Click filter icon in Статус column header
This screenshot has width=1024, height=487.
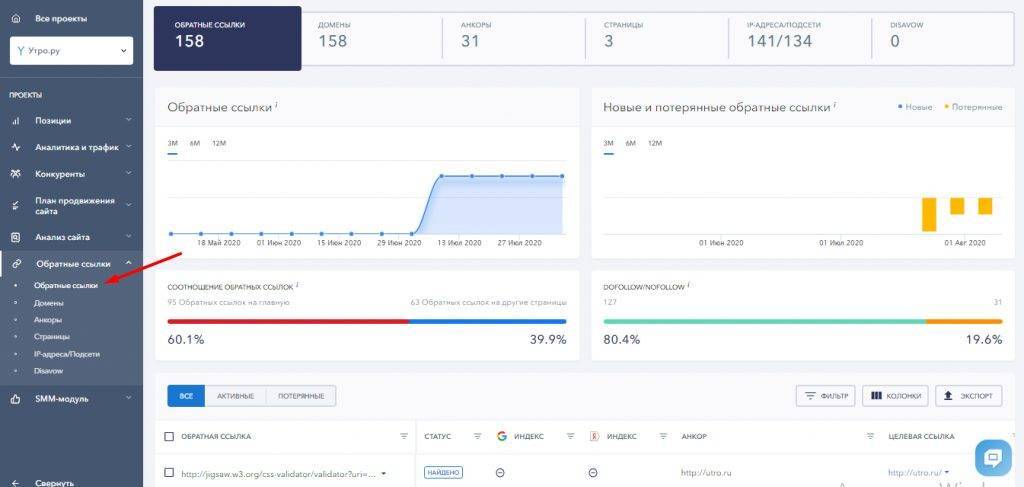click(x=477, y=437)
